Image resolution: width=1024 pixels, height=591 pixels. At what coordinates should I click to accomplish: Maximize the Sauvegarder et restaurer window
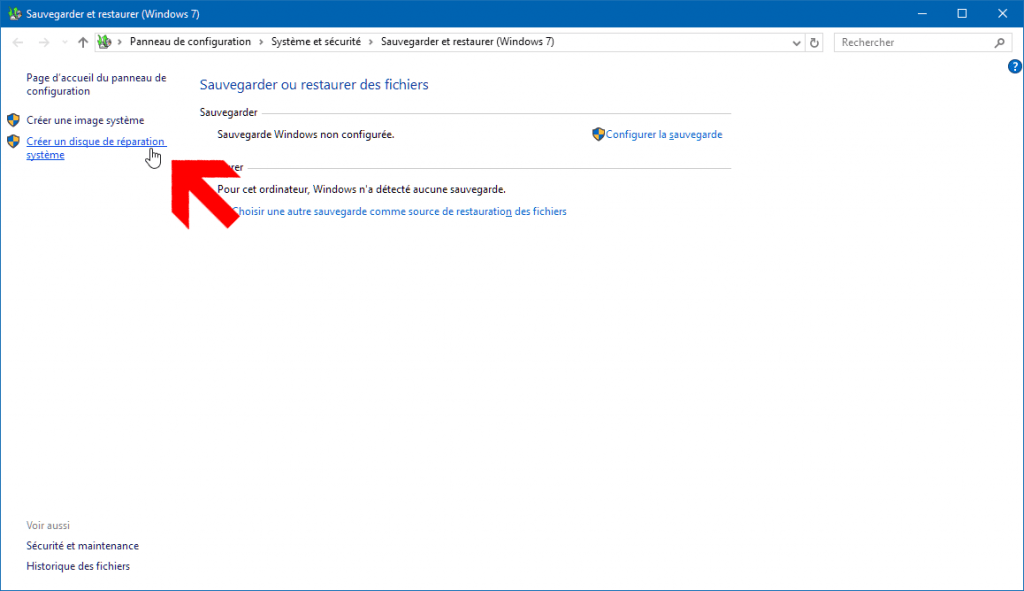(x=962, y=14)
